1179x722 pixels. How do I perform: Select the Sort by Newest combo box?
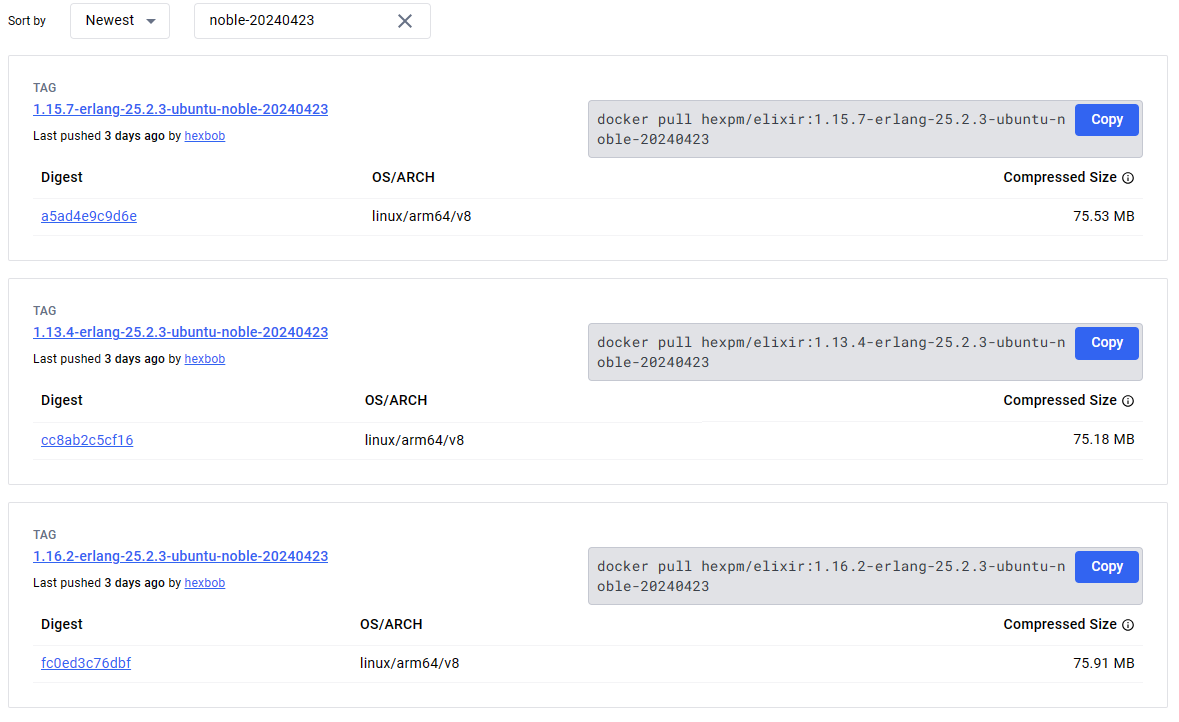click(x=120, y=20)
